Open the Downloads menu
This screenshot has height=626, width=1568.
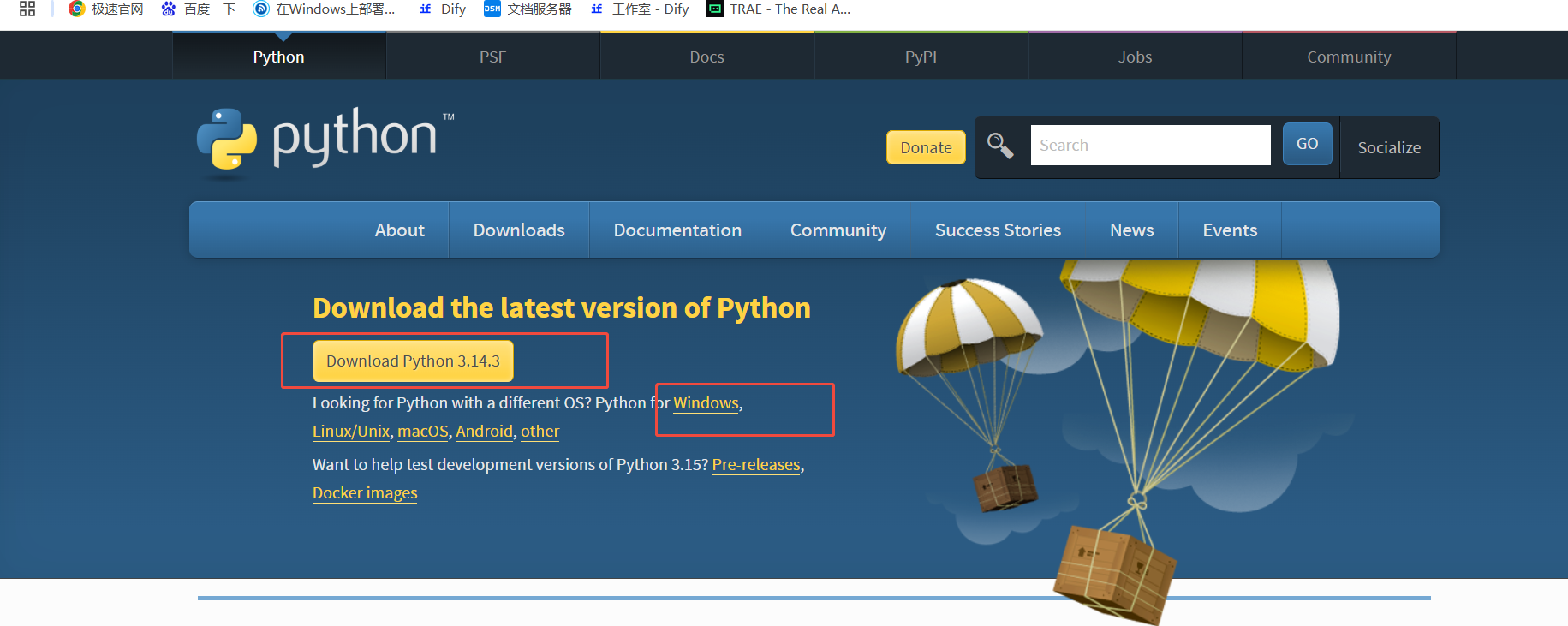519,230
